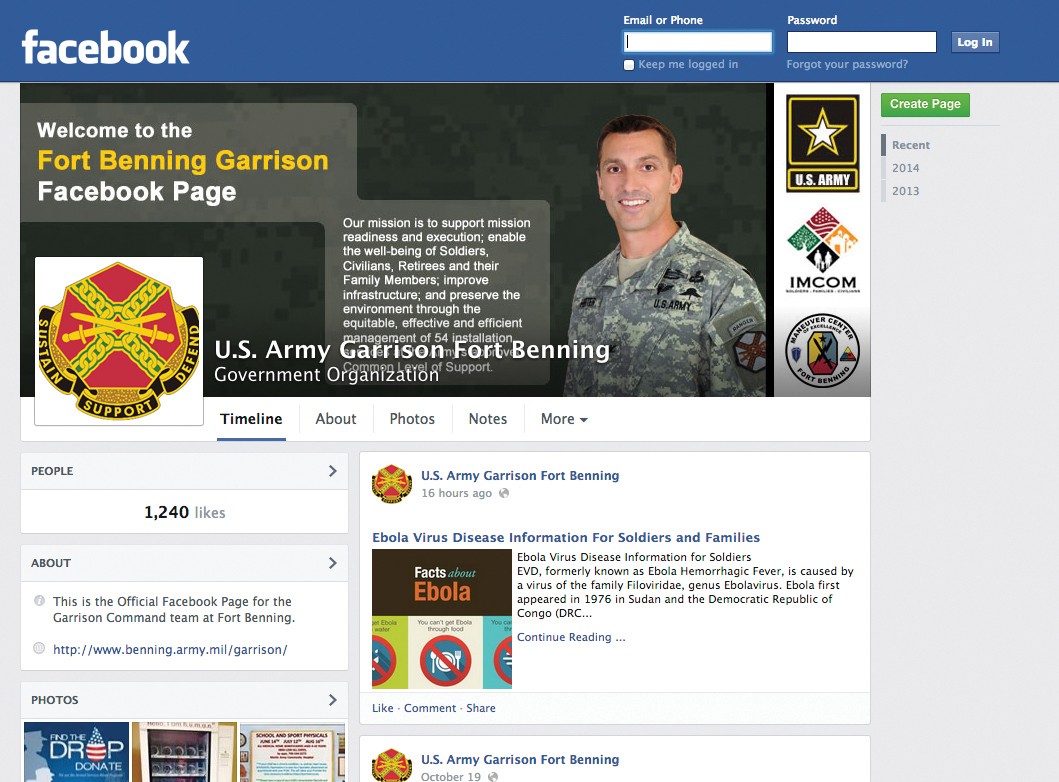Select Recent in the timeline navigator
This screenshot has height=782, width=1059.
point(910,145)
